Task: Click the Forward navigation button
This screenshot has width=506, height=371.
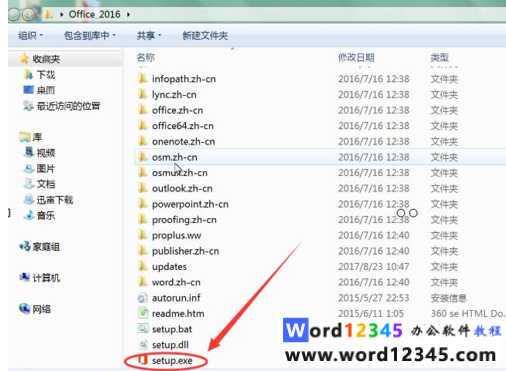Action: [x=28, y=14]
